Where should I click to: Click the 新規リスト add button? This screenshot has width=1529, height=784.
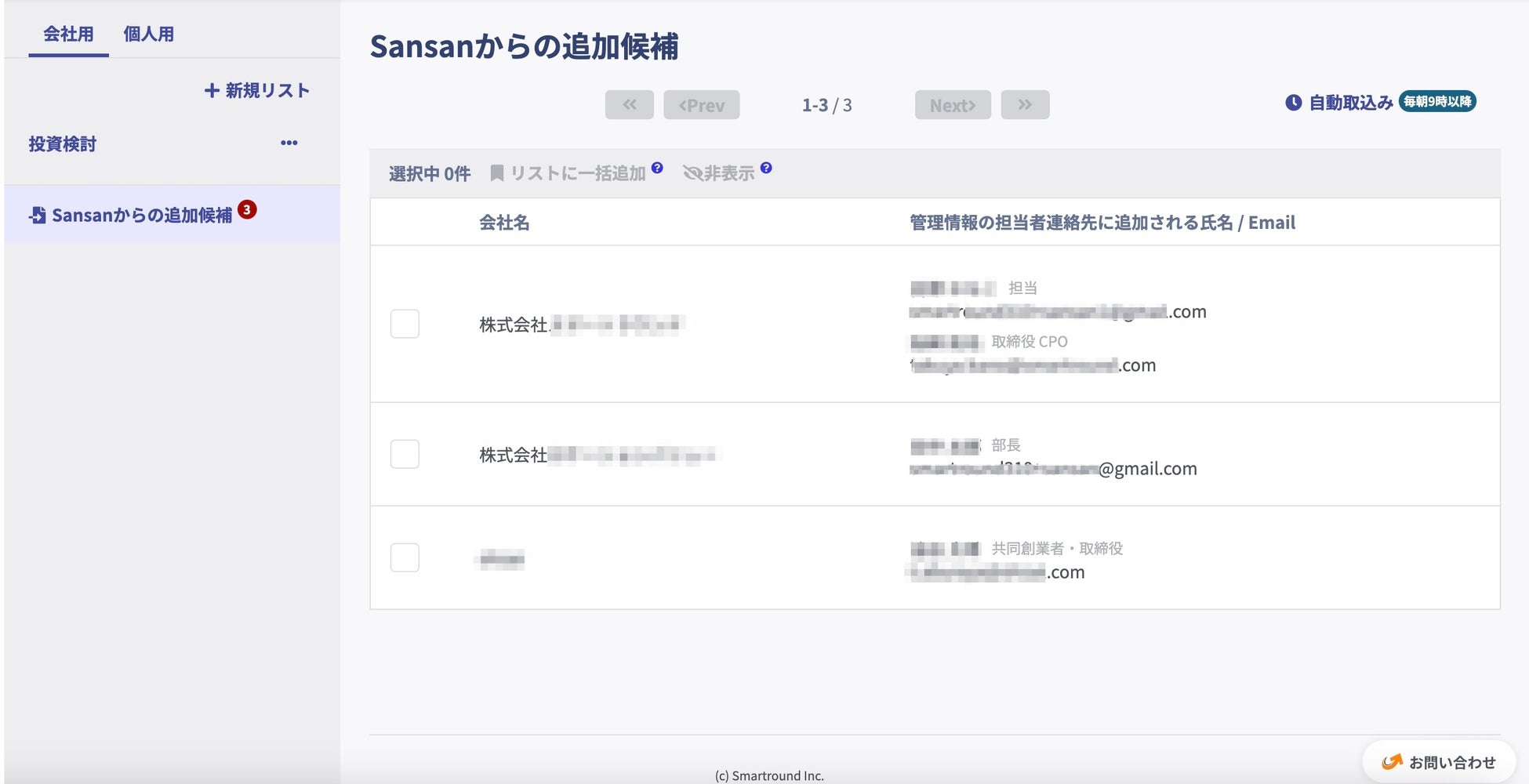(257, 91)
